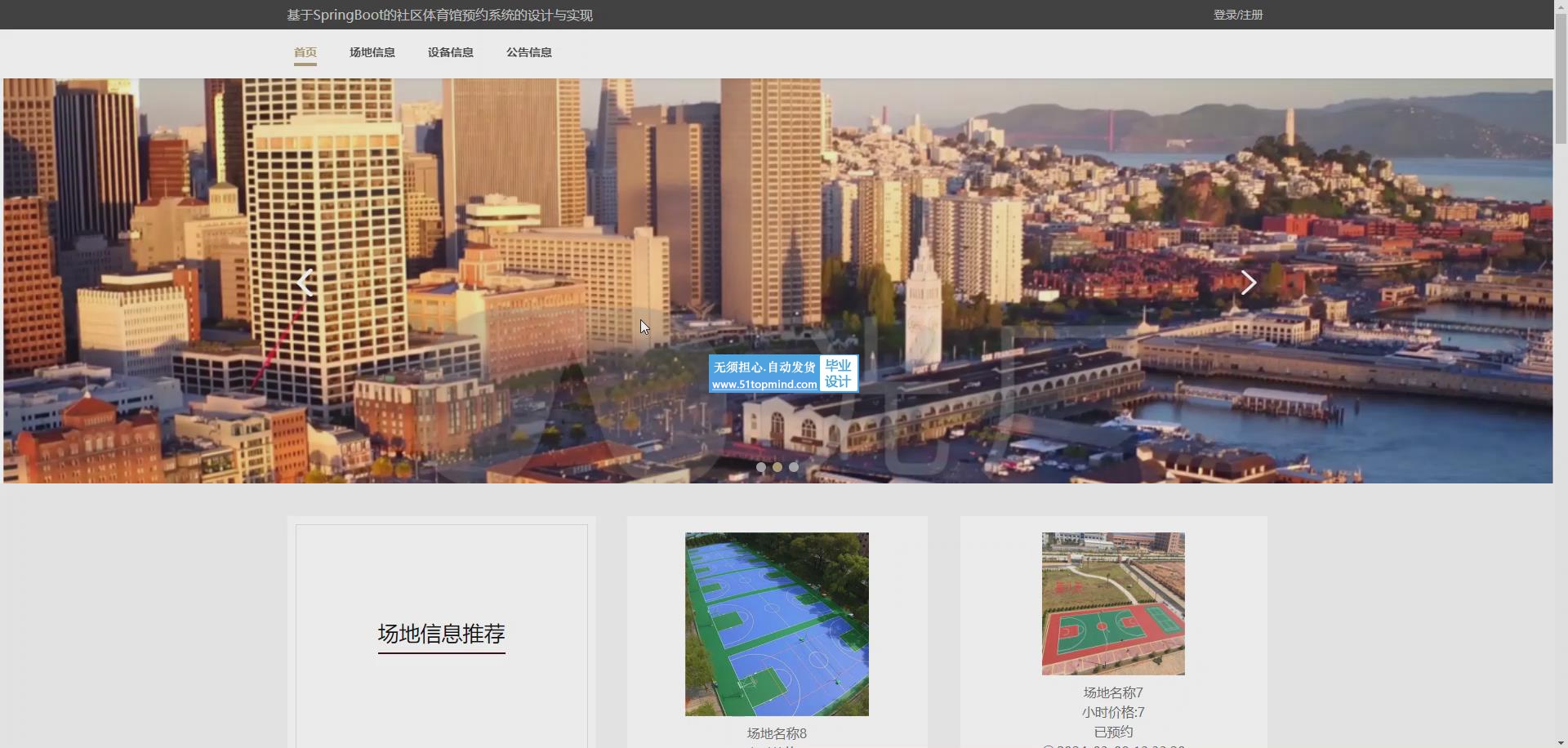This screenshot has height=748, width=1568.
Task: Select the third carousel indicator dot
Action: coord(794,468)
